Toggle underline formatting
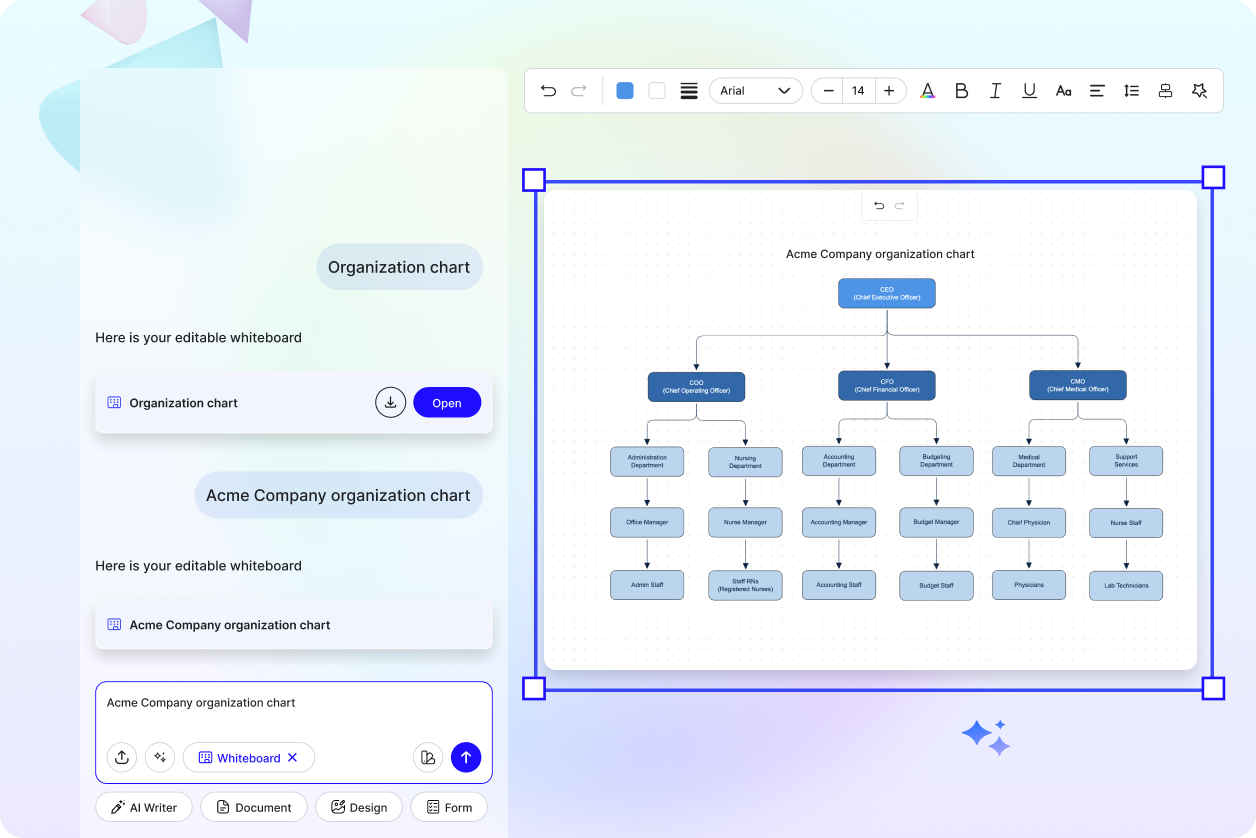Viewport: 1256px width, 838px height. coord(1029,90)
